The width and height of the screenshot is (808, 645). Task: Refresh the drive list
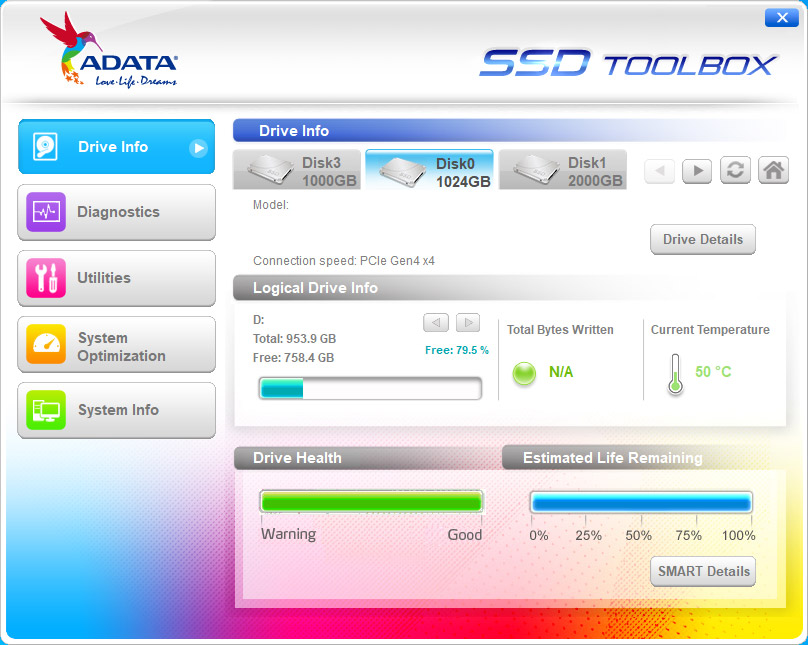735,170
